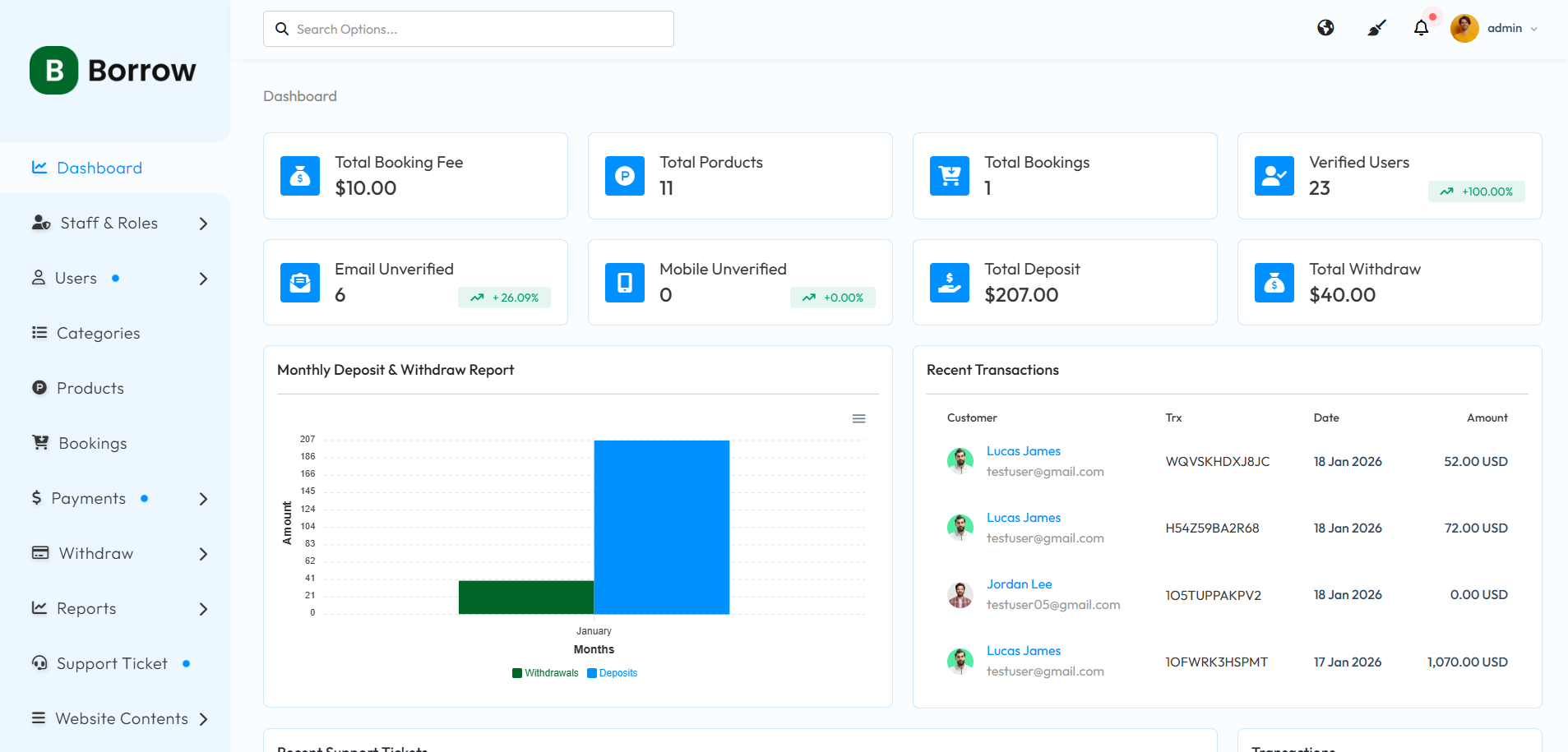This screenshot has width=1568, height=752.
Task: Open Jordan Lee's customer profile link
Action: 1019,584
